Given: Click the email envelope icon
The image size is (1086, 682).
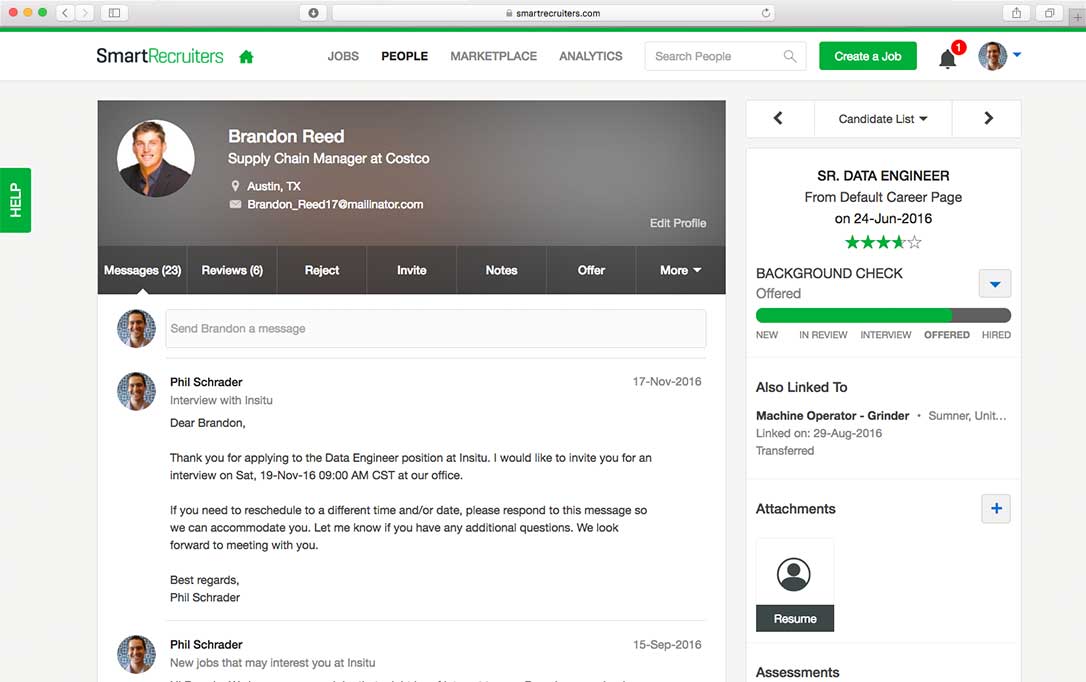Looking at the screenshot, I should (235, 204).
